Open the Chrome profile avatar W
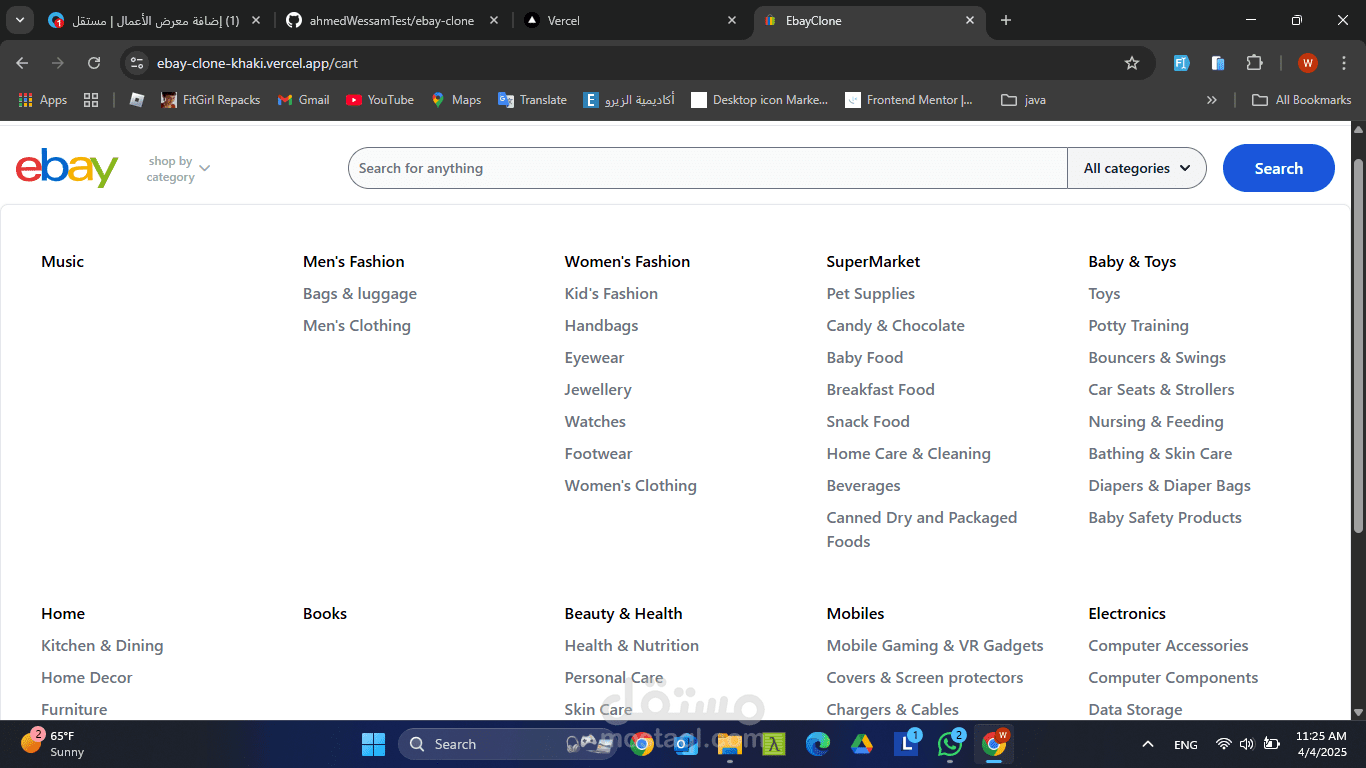This screenshot has width=1366, height=768. click(1308, 63)
